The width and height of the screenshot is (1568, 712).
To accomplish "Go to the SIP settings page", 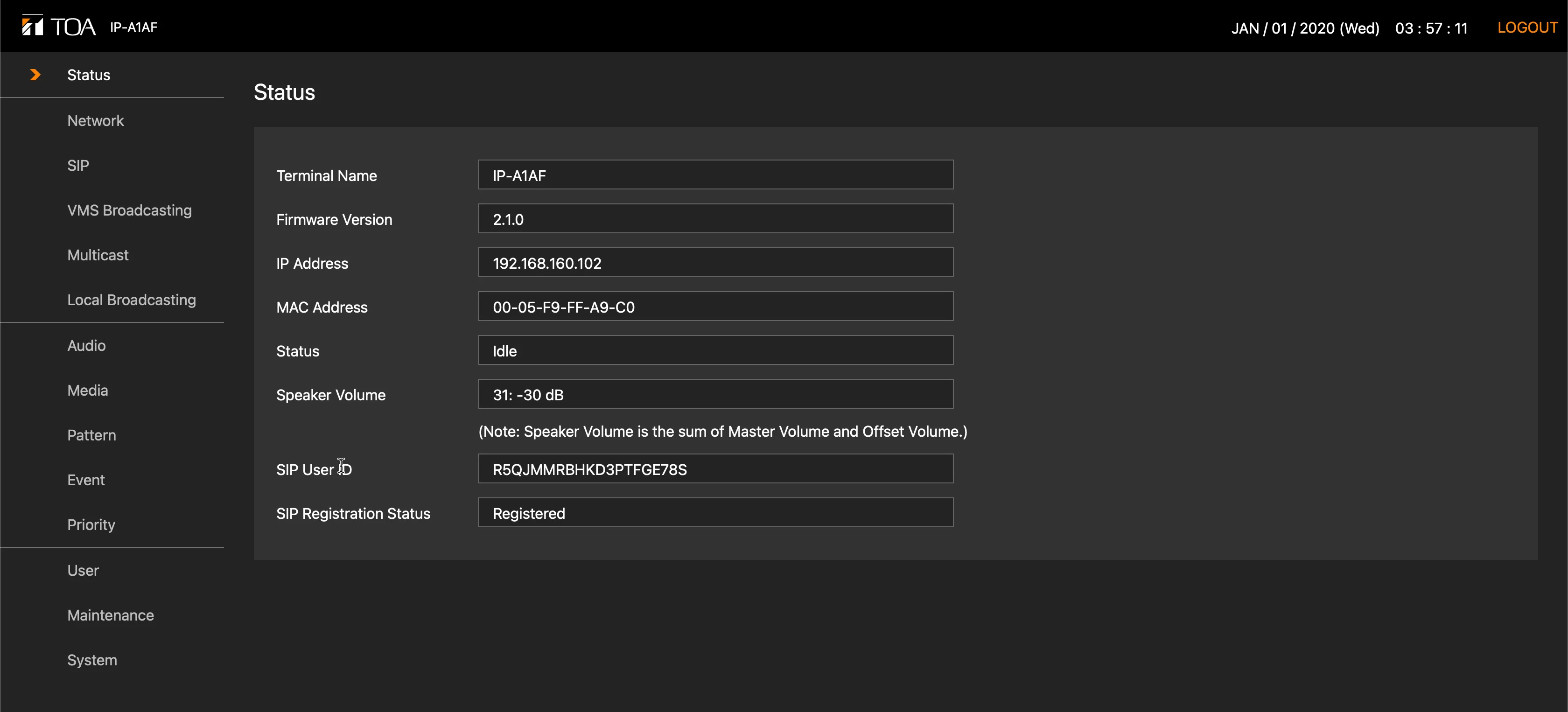I will click(x=78, y=166).
